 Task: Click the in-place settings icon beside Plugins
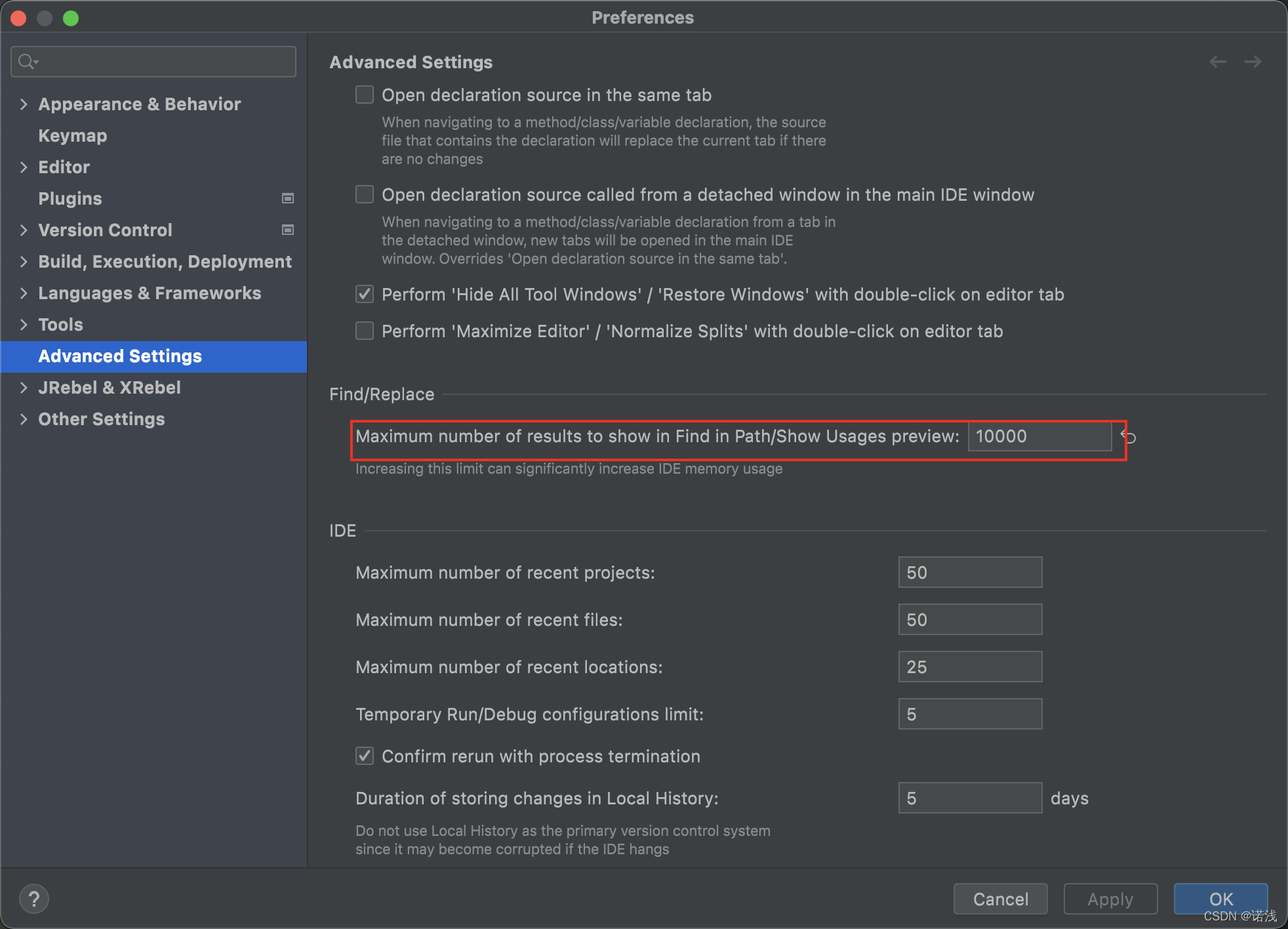287,197
